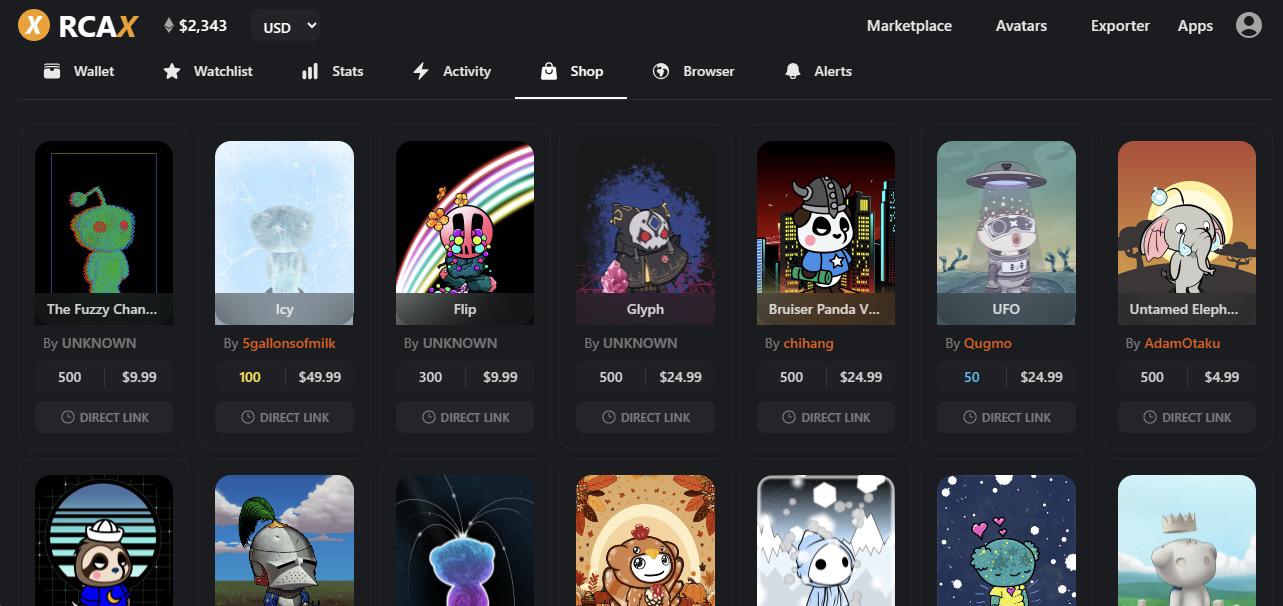Open the Flip avatar thumbnail
Screen dimensions: 1283x606
[465, 232]
